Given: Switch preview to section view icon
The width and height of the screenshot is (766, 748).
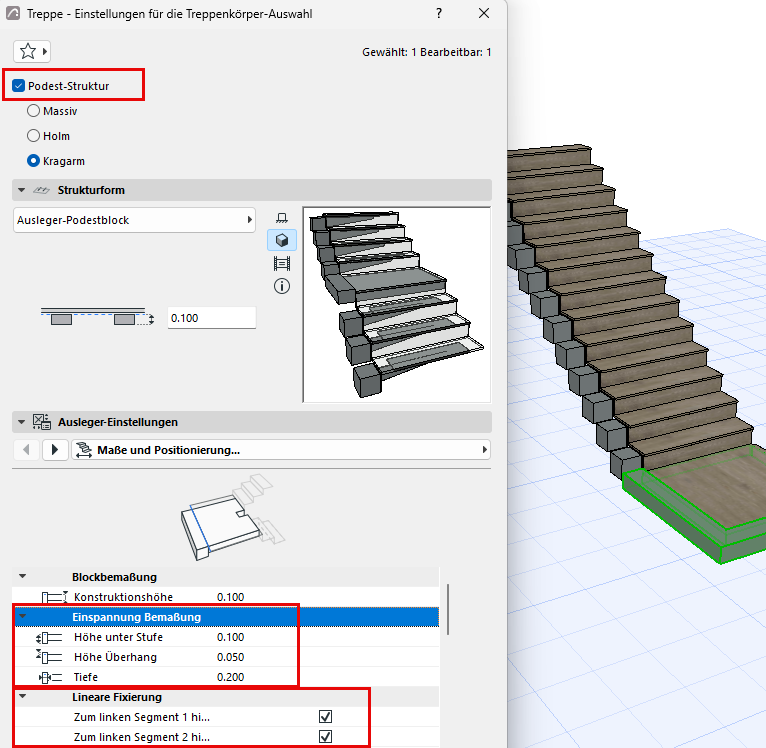Looking at the screenshot, I should tap(282, 264).
